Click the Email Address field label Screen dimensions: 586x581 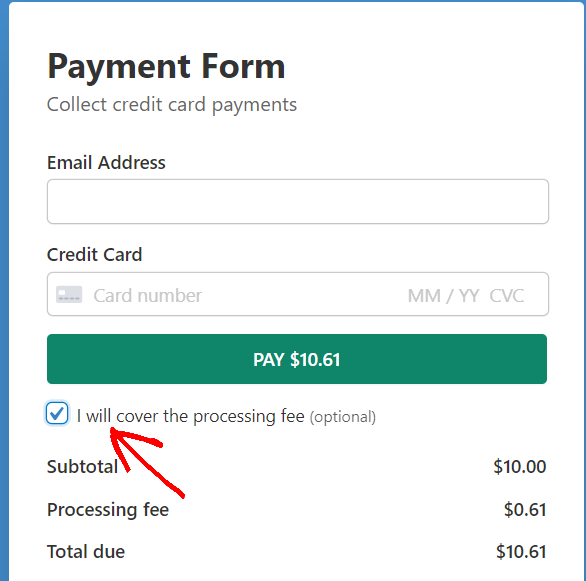(106, 163)
